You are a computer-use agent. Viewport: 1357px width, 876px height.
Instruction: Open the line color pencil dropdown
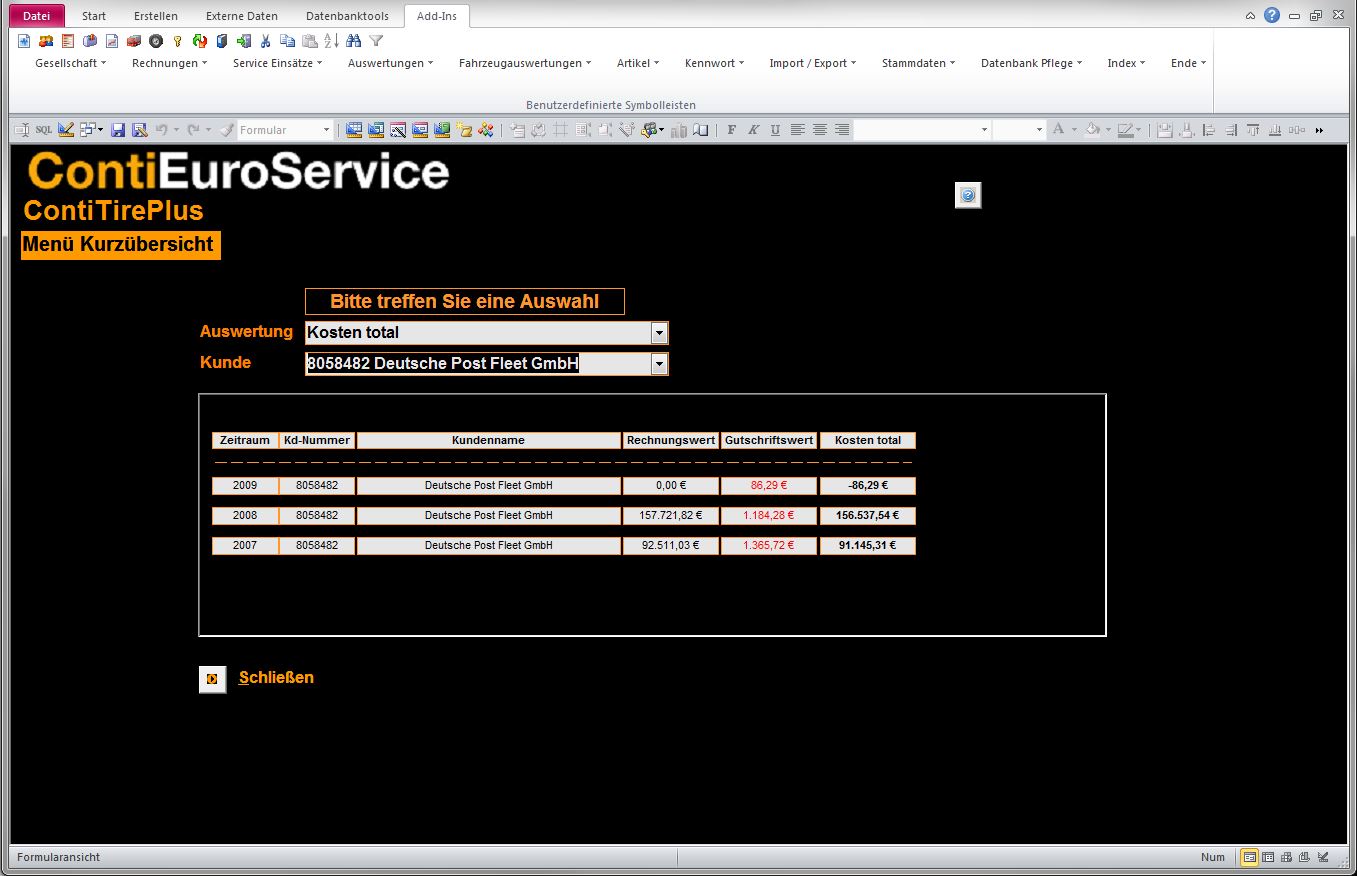(1140, 130)
